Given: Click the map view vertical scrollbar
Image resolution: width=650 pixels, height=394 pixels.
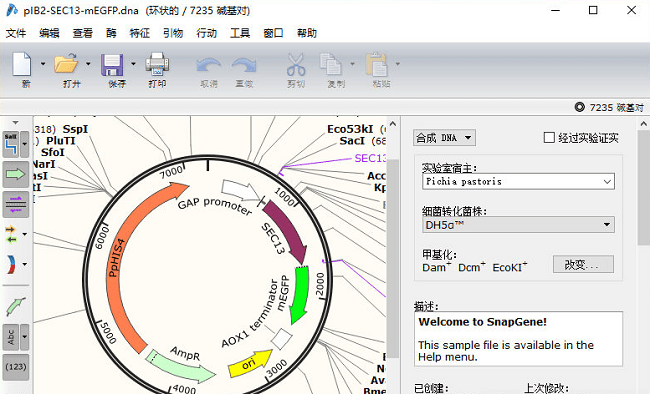Looking at the screenshot, I should (393, 257).
